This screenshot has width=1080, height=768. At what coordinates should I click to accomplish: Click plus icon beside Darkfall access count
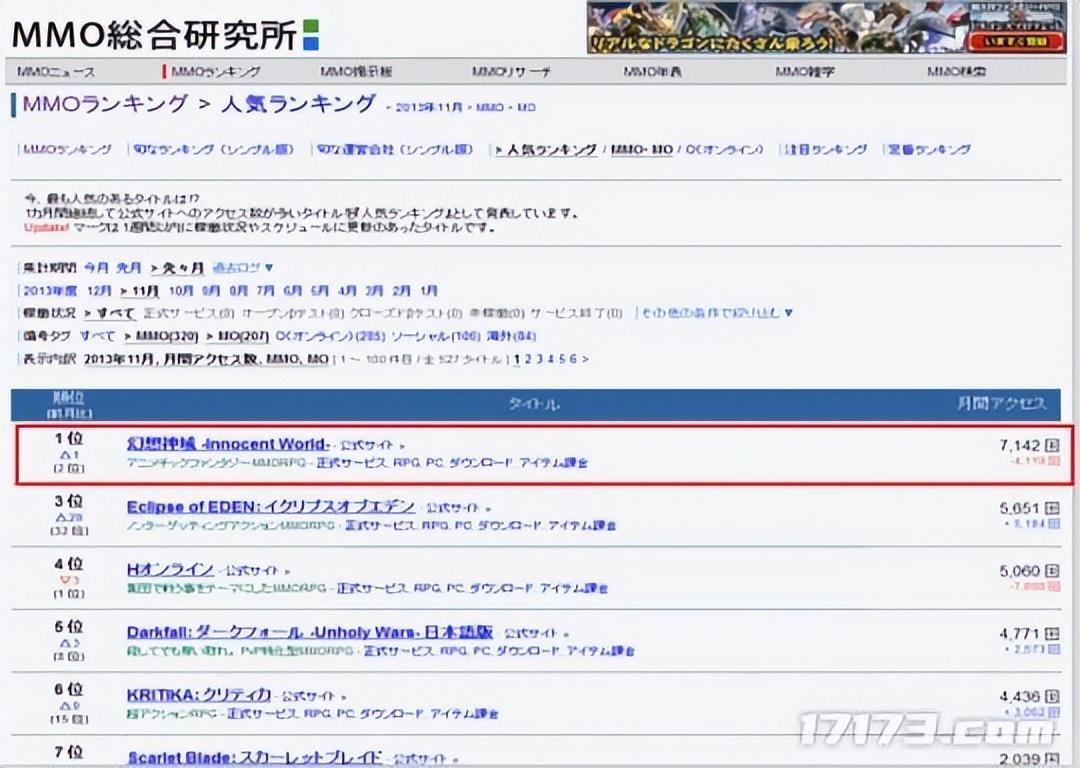pyautogui.click(x=1052, y=634)
